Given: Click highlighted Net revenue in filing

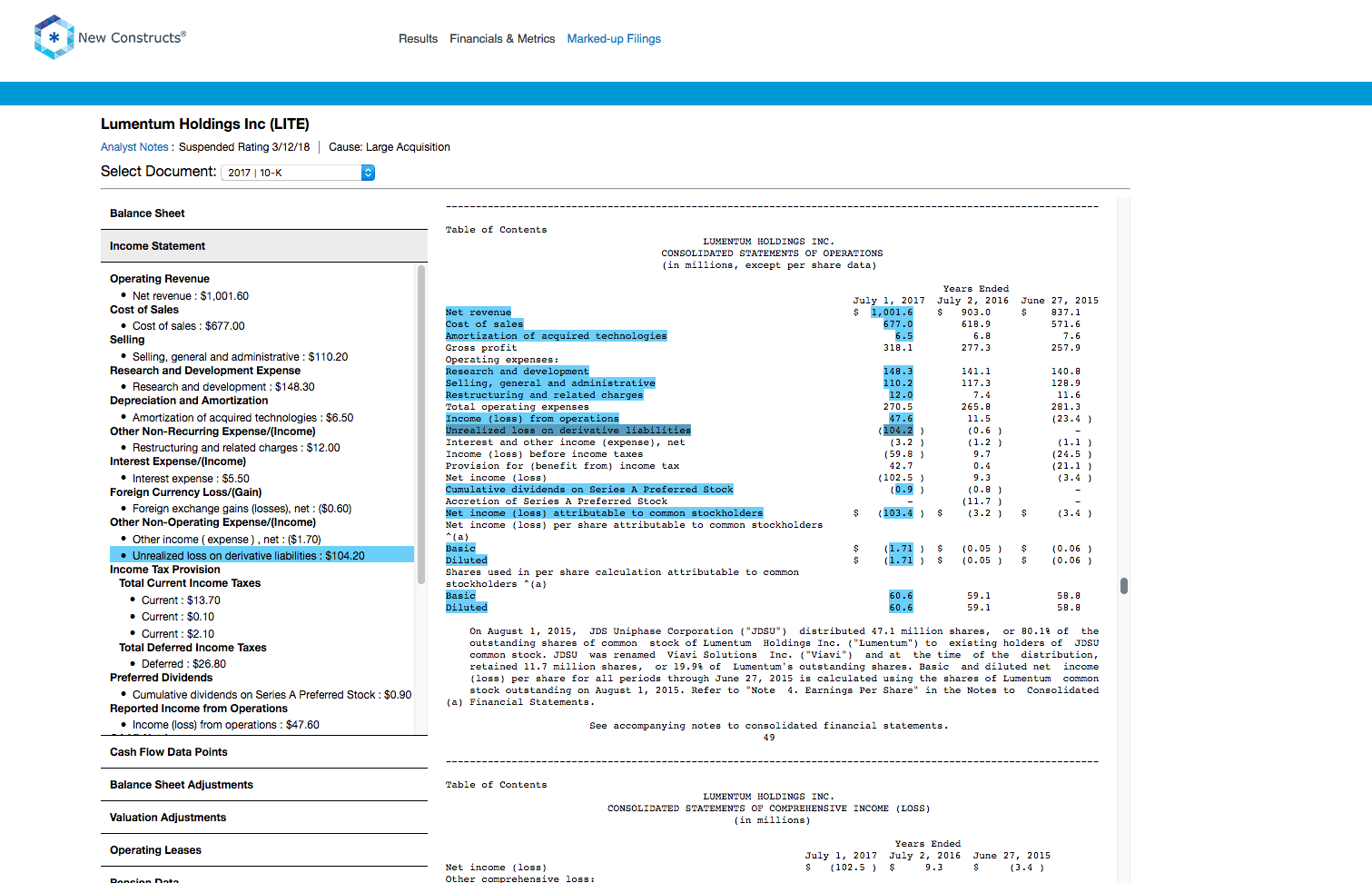Looking at the screenshot, I should (478, 313).
